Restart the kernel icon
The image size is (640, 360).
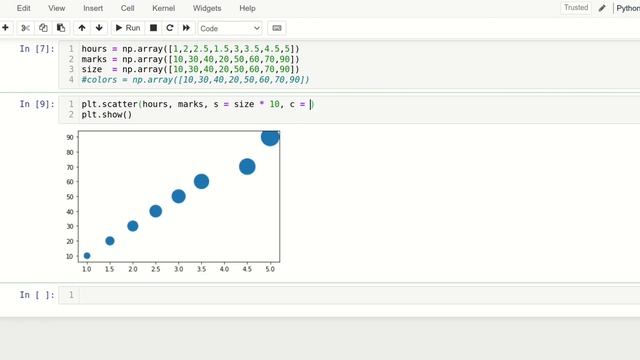coord(170,28)
